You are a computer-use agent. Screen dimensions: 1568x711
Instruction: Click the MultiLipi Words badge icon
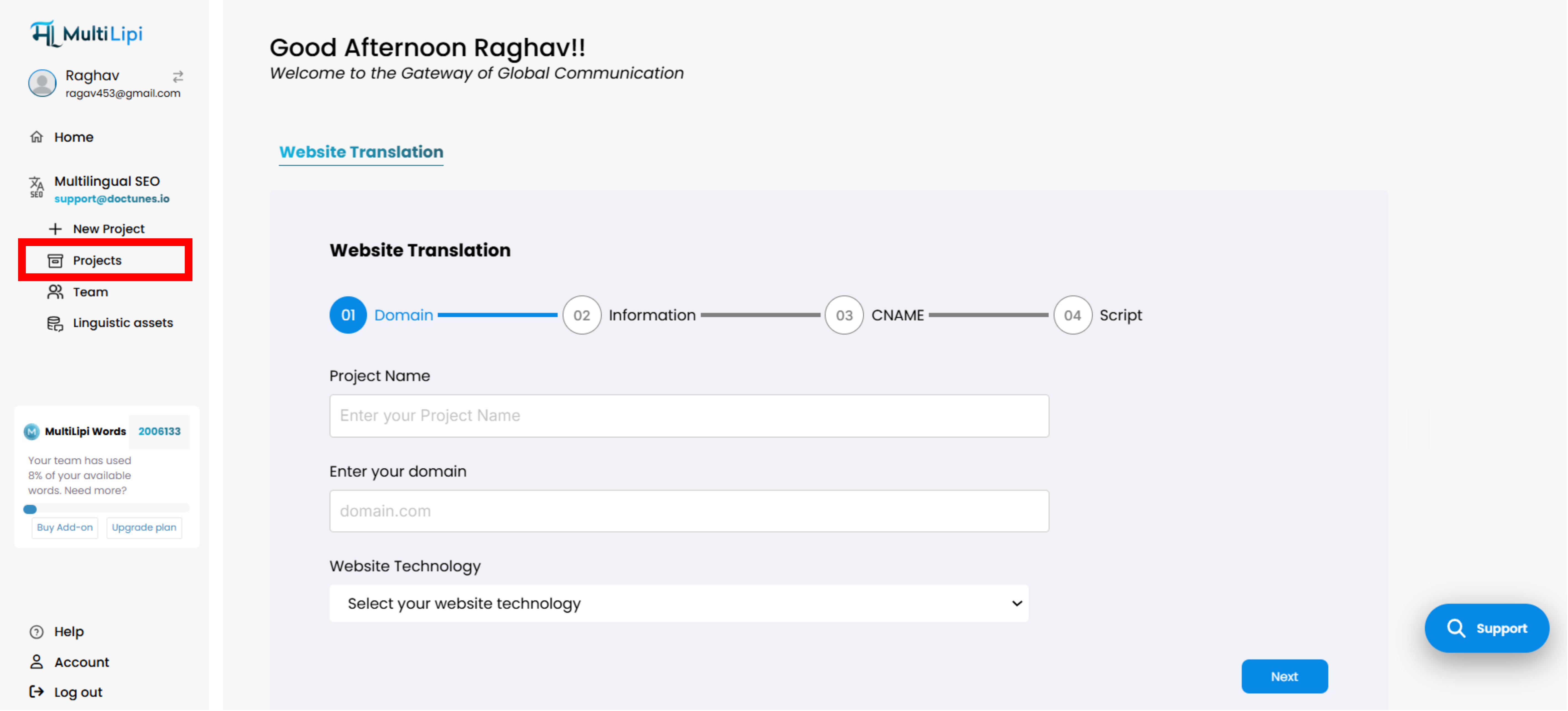(32, 432)
